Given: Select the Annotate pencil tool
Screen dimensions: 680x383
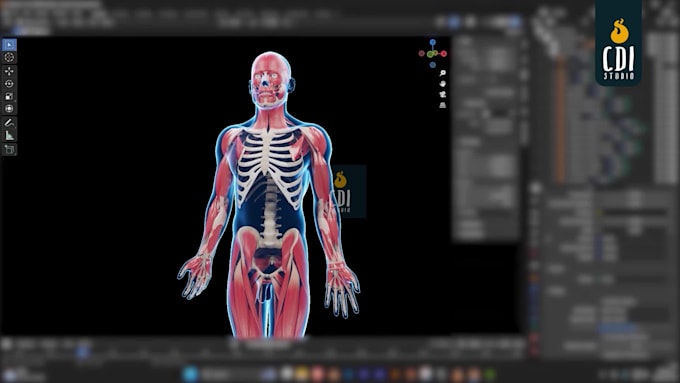Looking at the screenshot, I should (x=9, y=123).
